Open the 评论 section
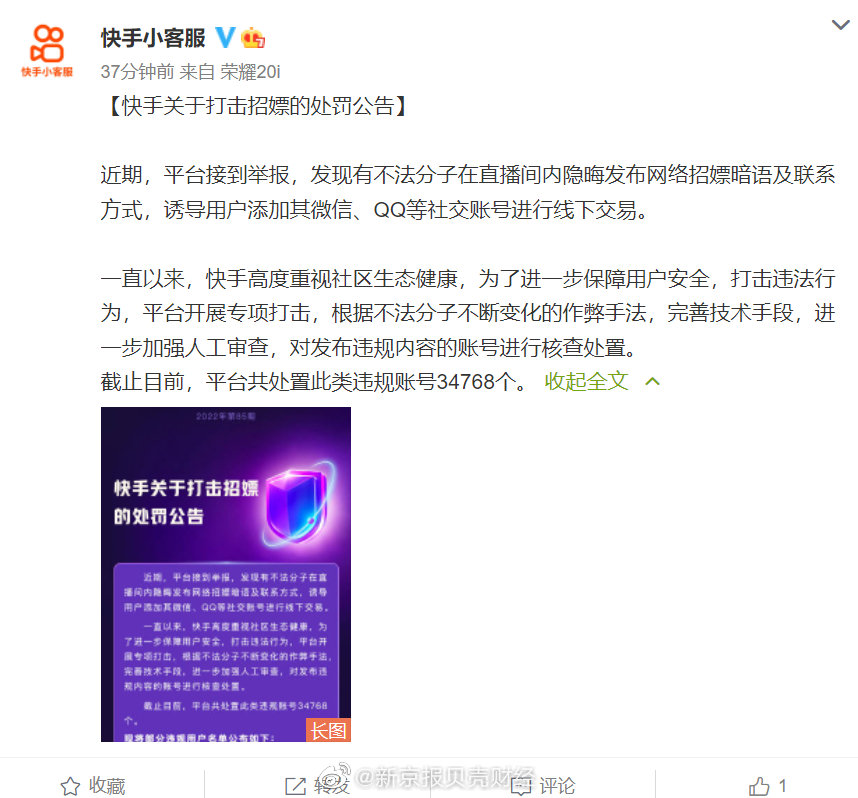858x798 pixels. click(557, 786)
